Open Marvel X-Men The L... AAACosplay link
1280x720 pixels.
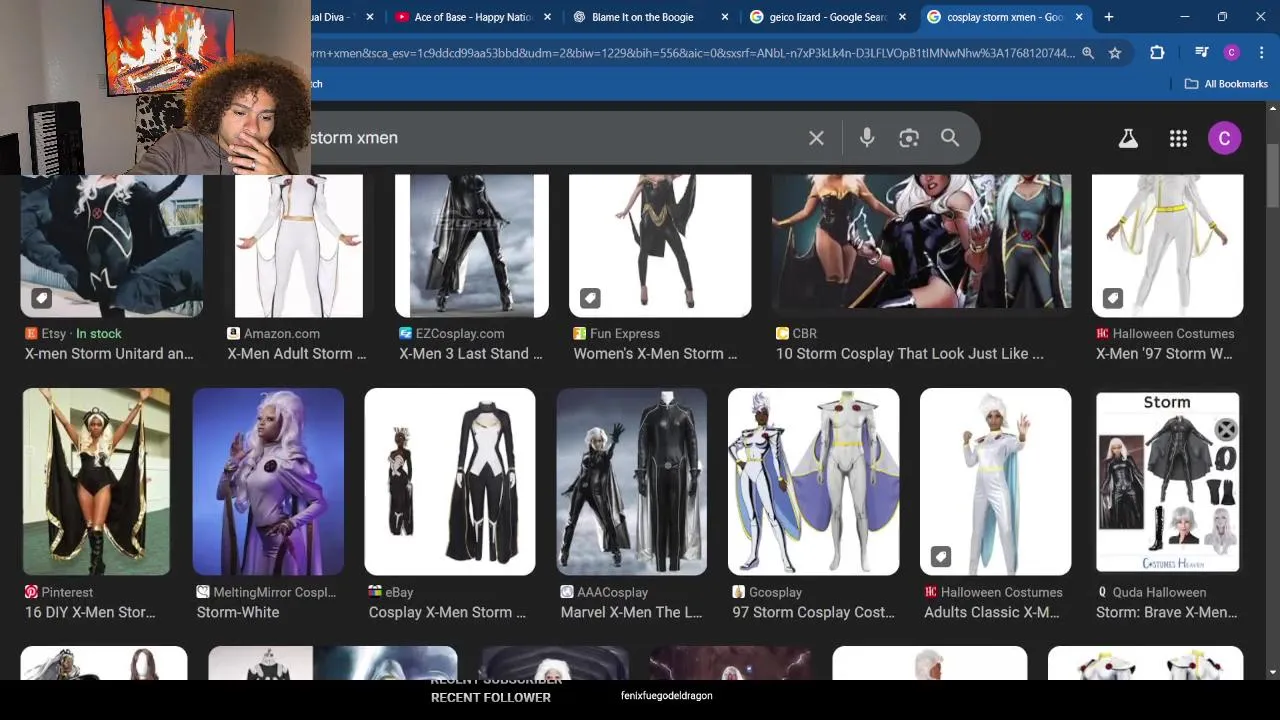point(631,612)
